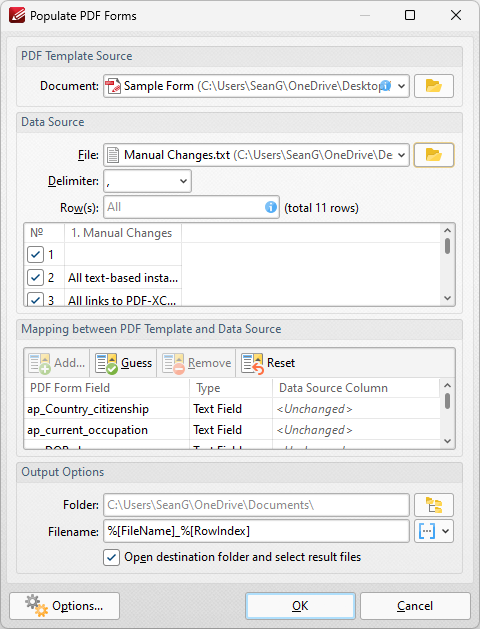
Task: Expand the Document dropdown arrow
Action: (401, 86)
